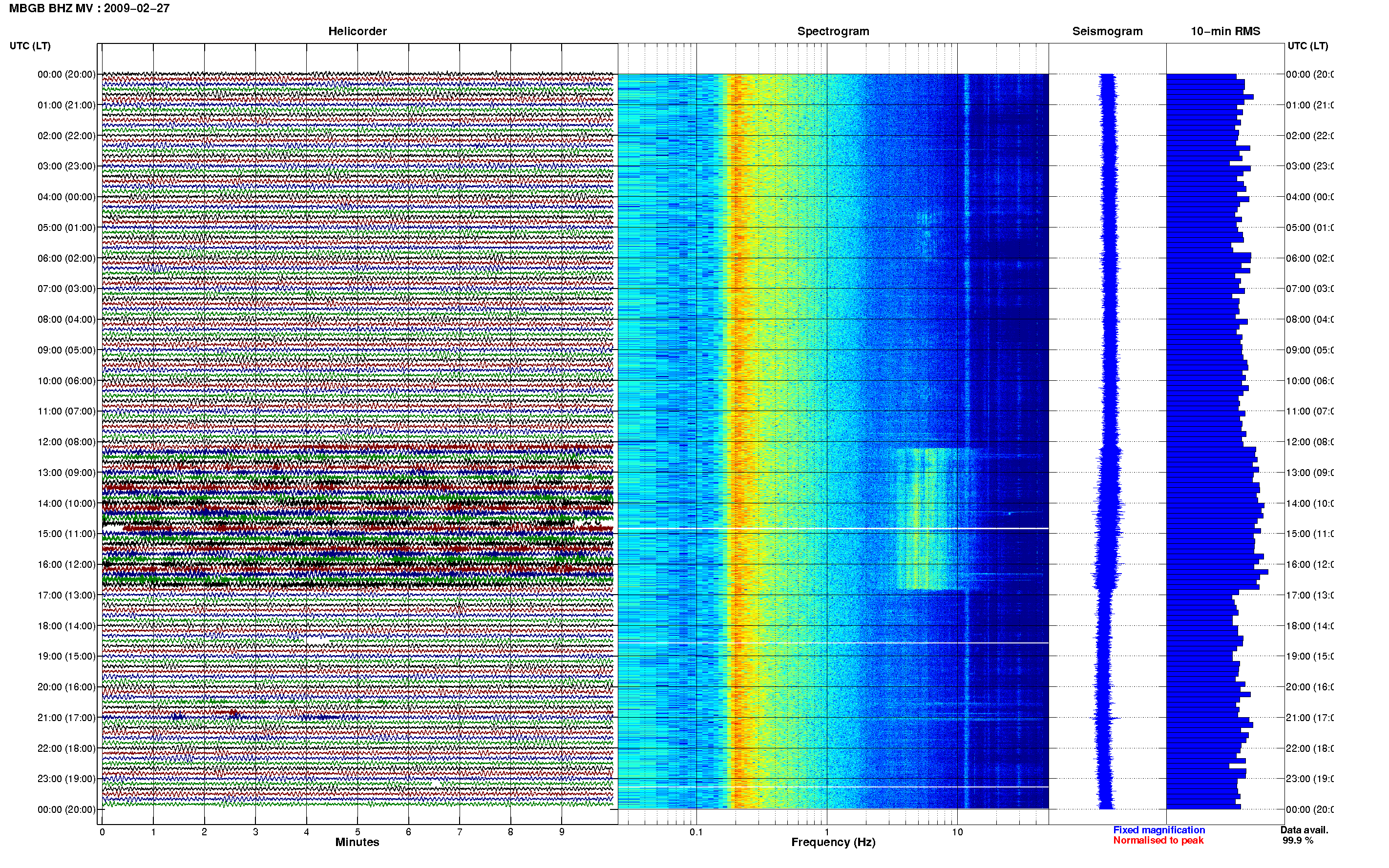Pick Helicorder time label '11:00 (07:00)'
This screenshot has height=868, width=1389.
66,411
